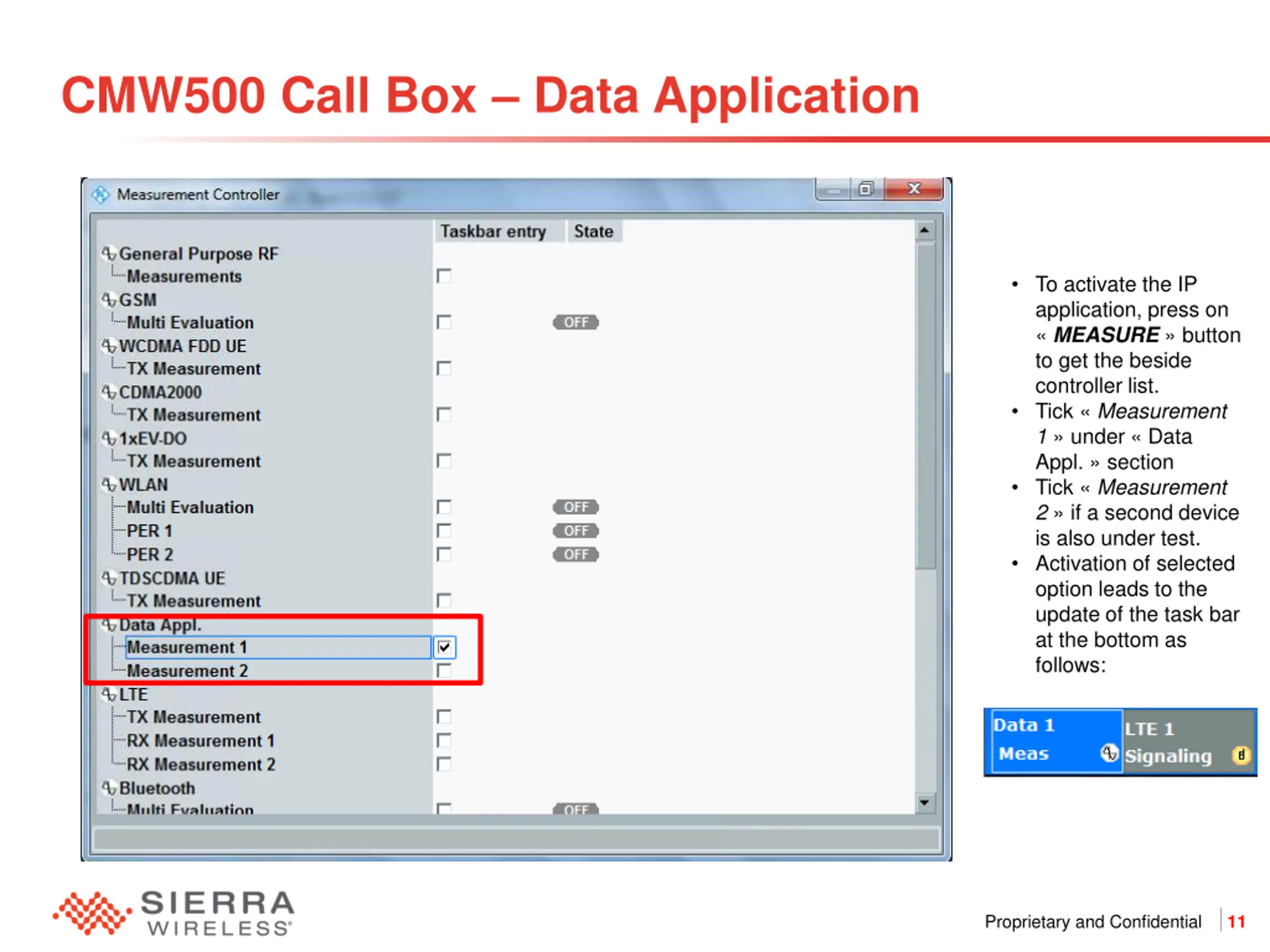The image size is (1270, 952).
Task: Select the General Purpose RF tree group
Action: coord(198,254)
